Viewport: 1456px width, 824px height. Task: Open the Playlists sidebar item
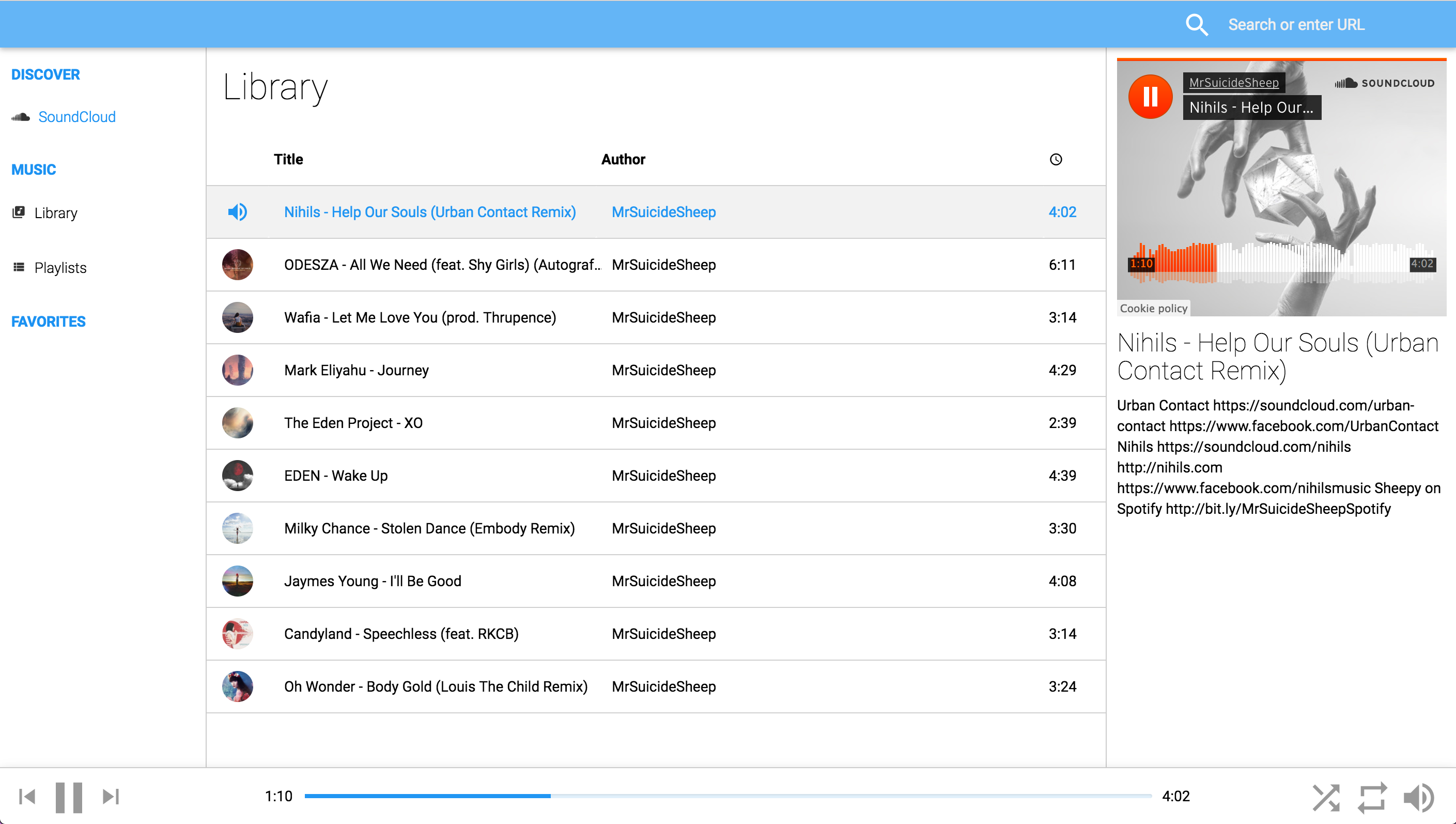click(60, 267)
